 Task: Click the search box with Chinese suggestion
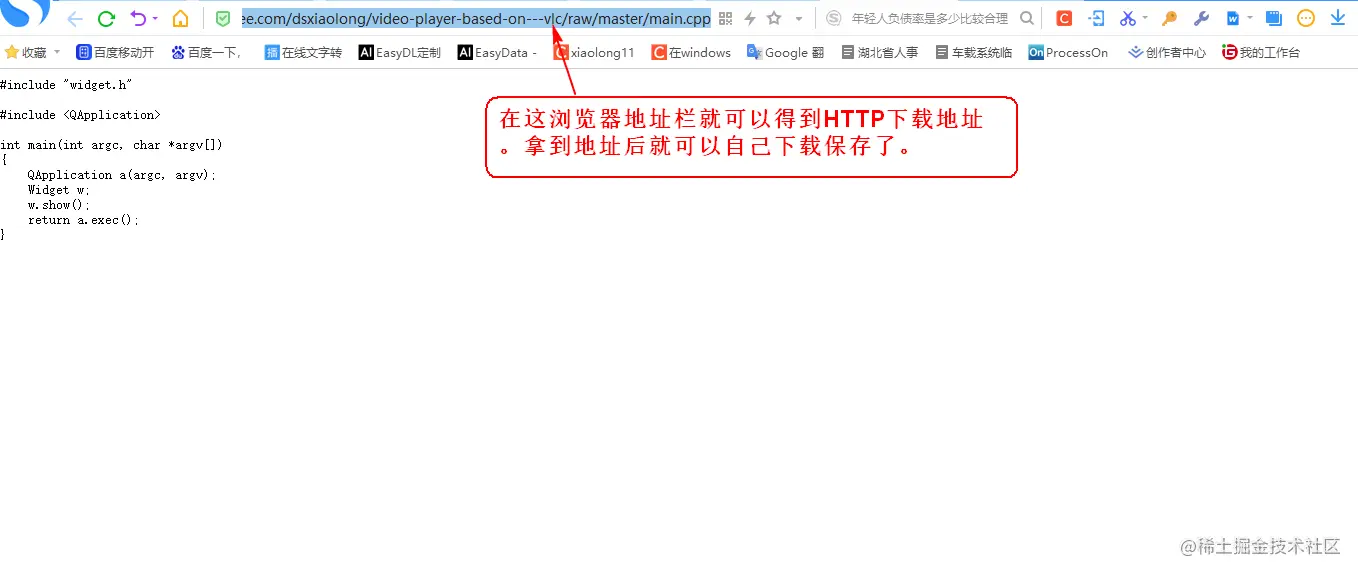pyautogui.click(x=929, y=18)
